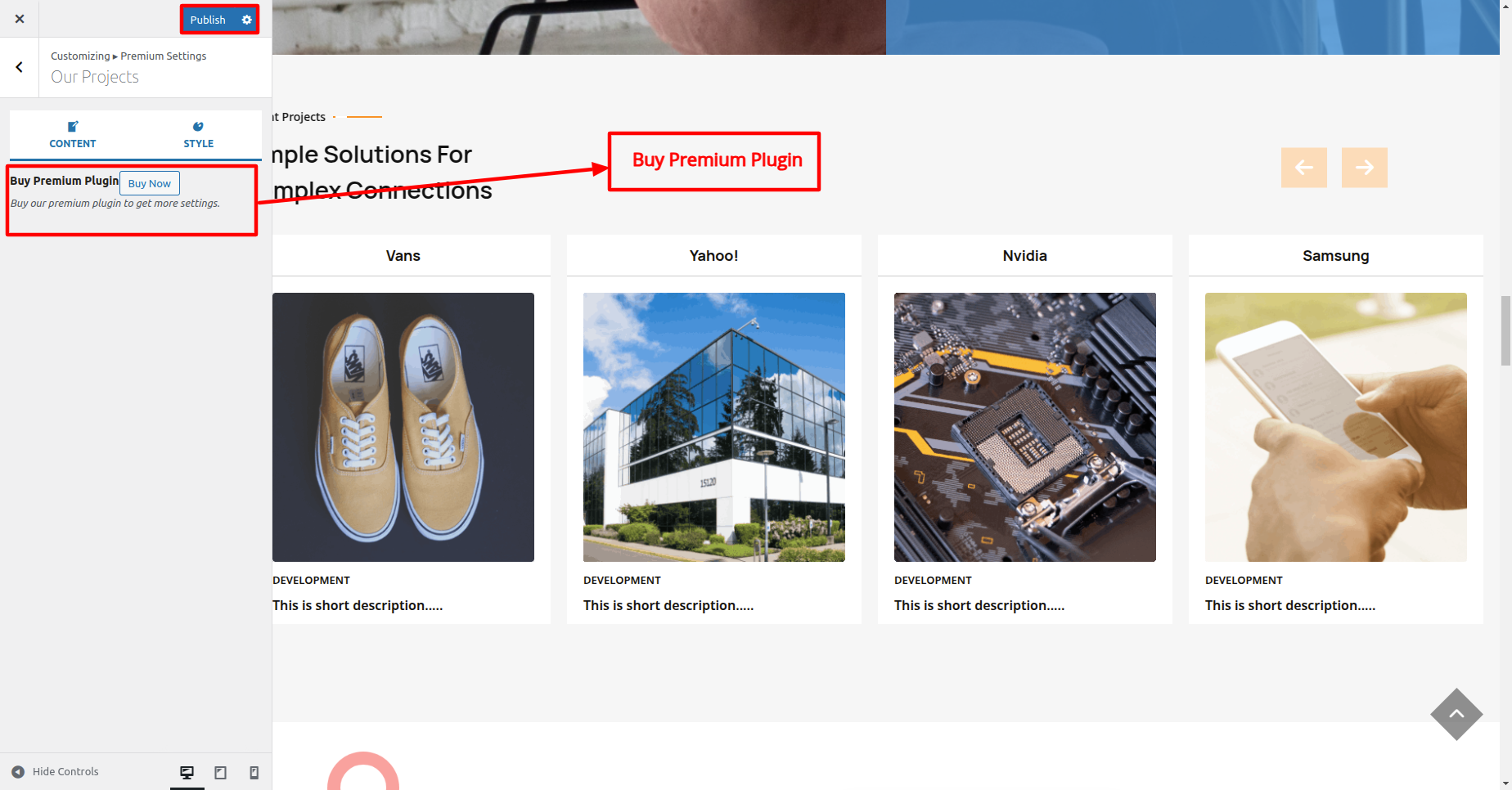This screenshot has width=1512, height=790.
Task: Select mobile preview device icon
Action: coord(254,772)
